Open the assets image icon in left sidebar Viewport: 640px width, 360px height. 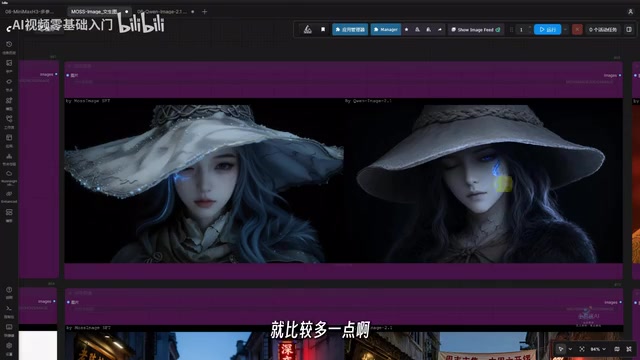click(9, 63)
